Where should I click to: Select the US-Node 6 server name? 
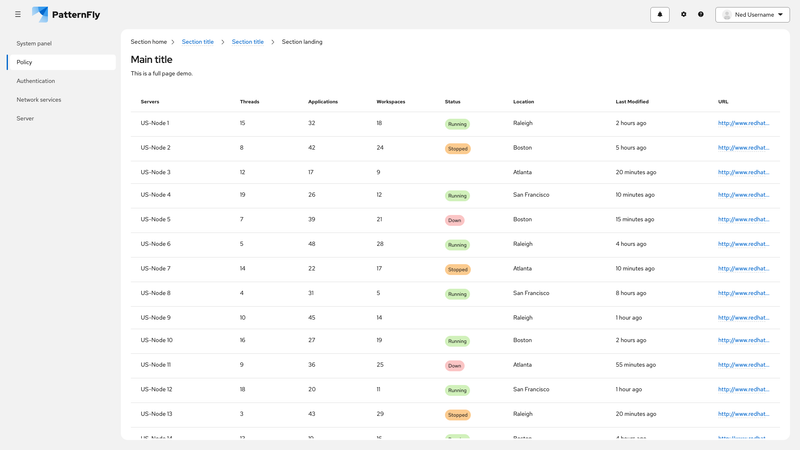156,243
